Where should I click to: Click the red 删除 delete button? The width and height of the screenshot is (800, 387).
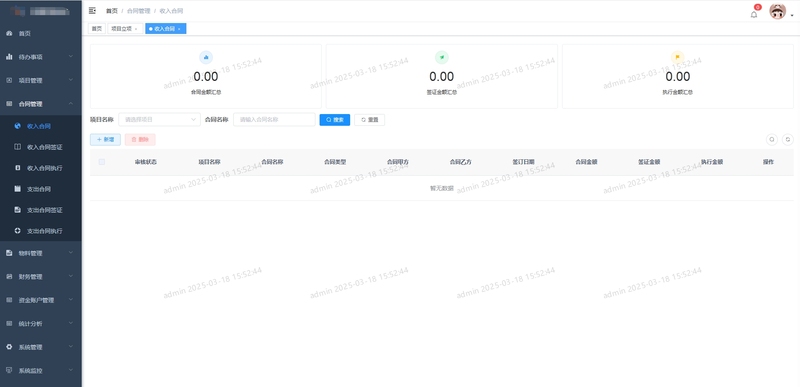pyautogui.click(x=140, y=139)
